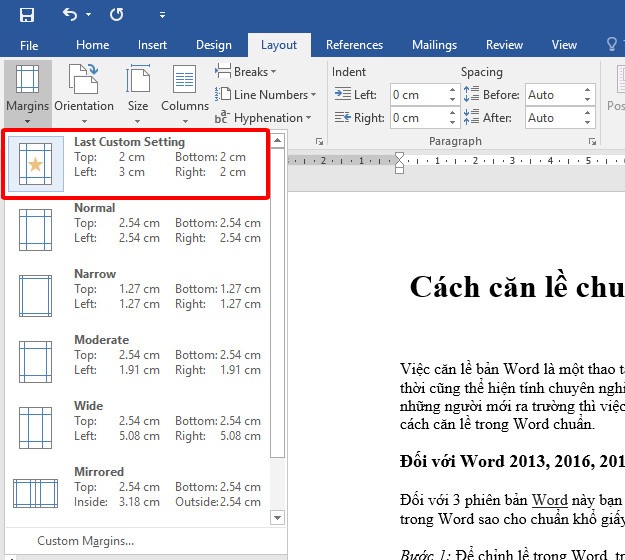
Task: Open the Paragraph dialog launcher
Action: [x=593, y=142]
